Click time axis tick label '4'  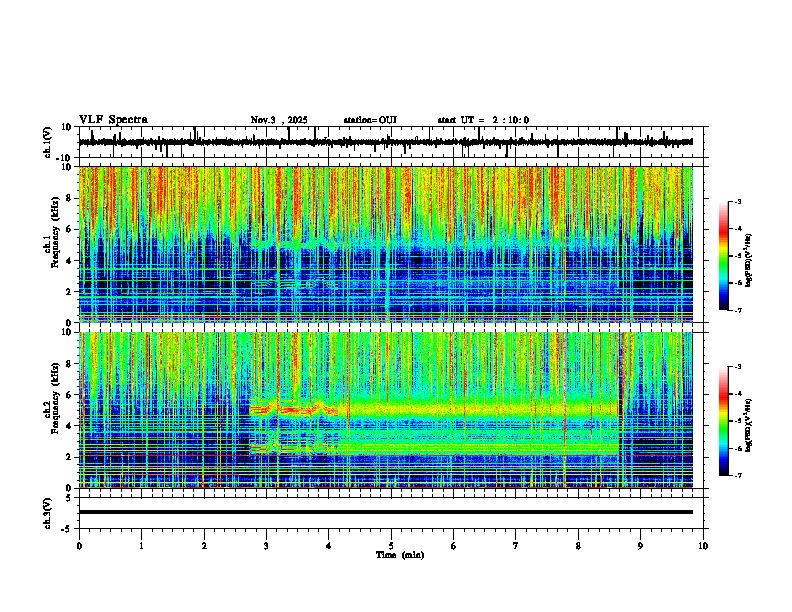point(329,546)
